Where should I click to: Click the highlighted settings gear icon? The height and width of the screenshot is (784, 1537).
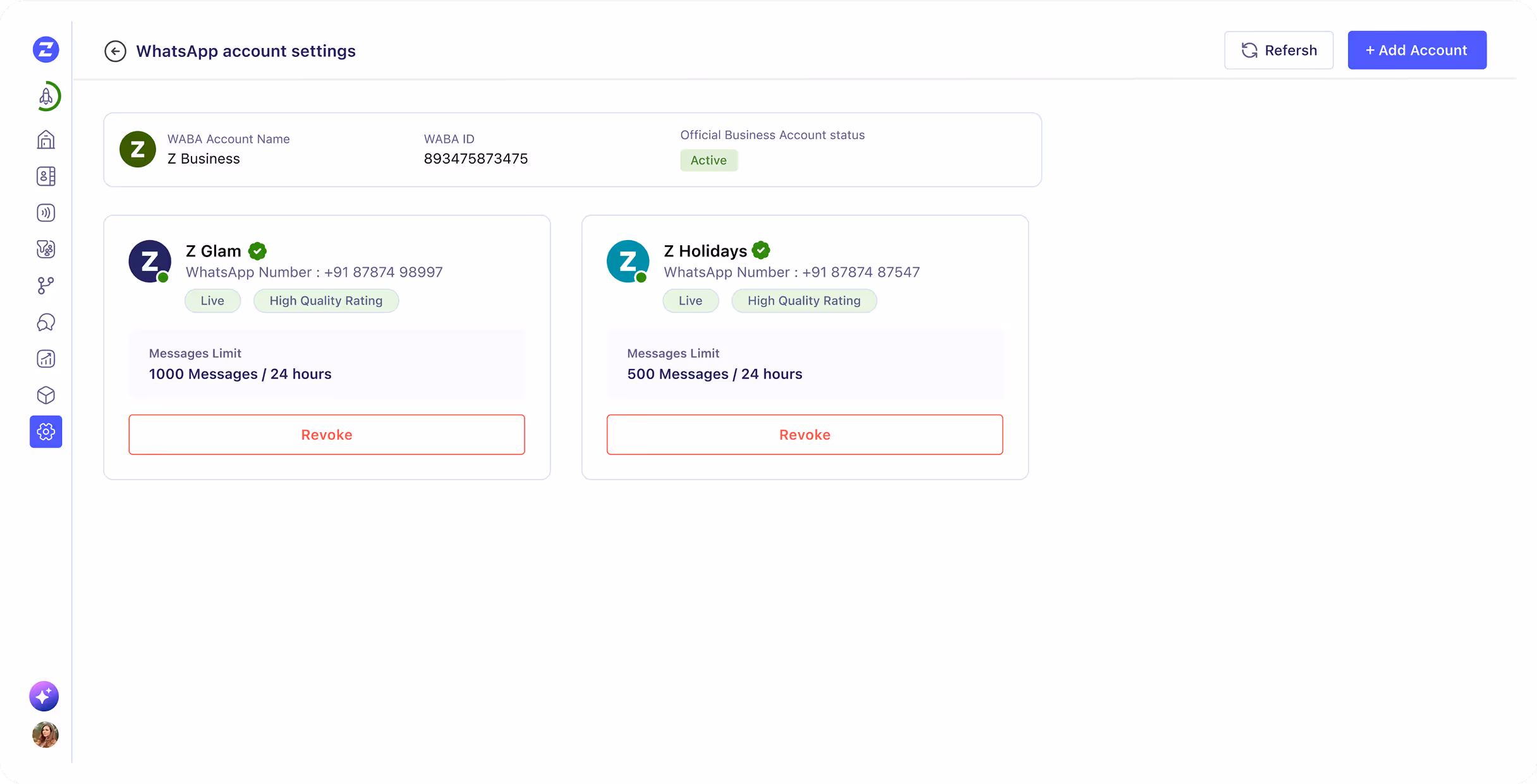pyautogui.click(x=46, y=431)
